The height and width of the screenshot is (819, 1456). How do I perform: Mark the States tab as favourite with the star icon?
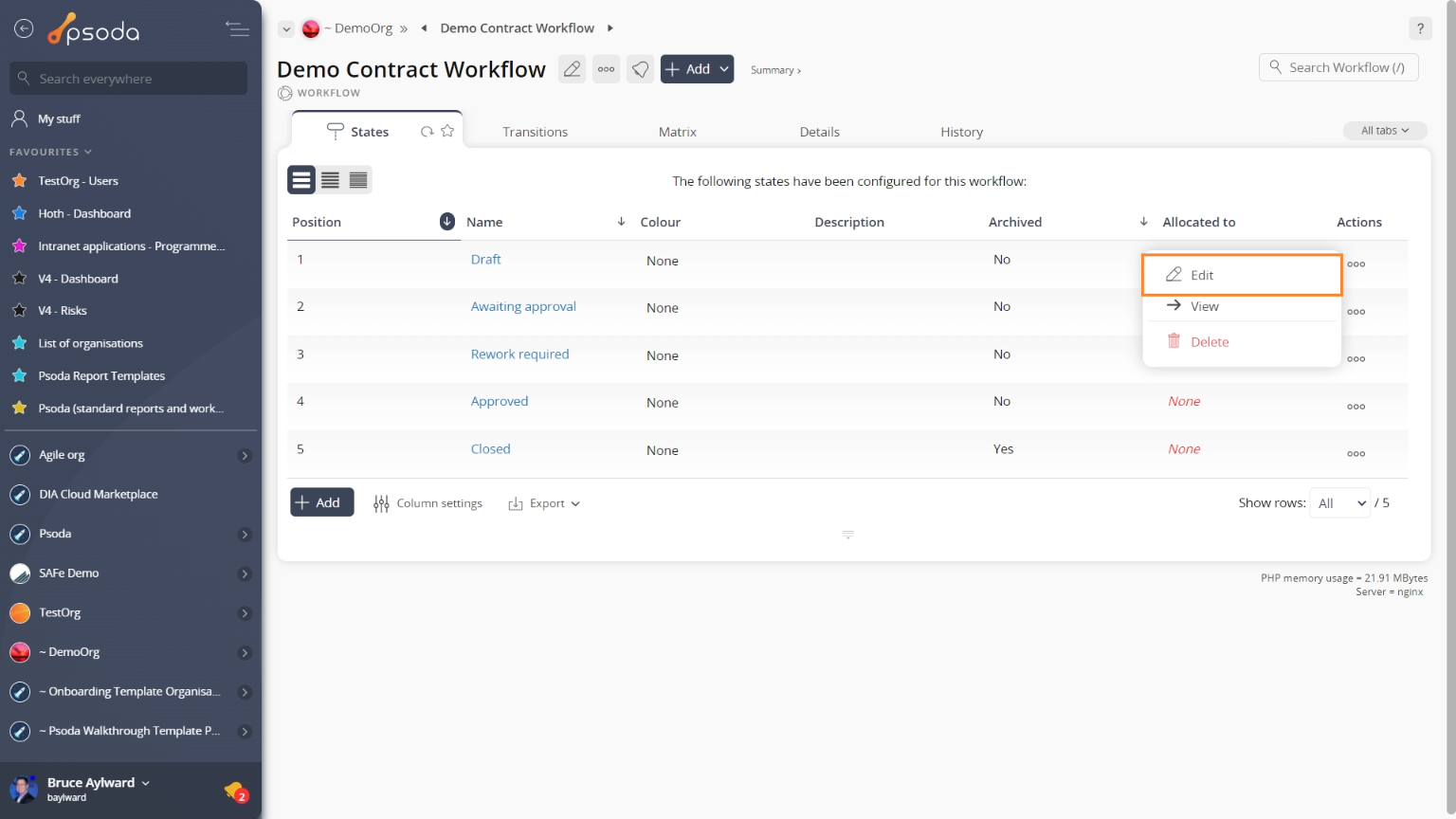[447, 131]
